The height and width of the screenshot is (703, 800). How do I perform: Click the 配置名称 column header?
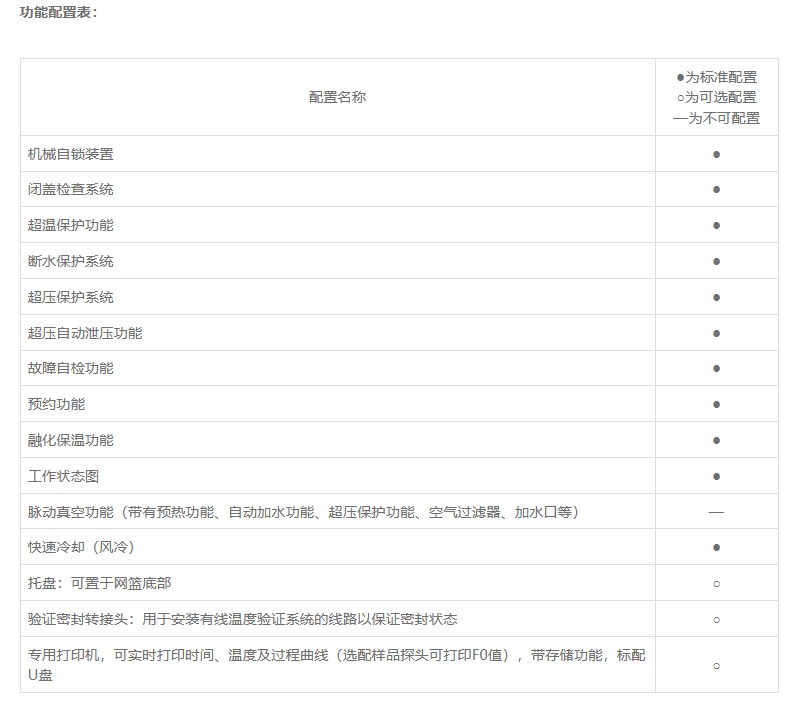point(337,97)
